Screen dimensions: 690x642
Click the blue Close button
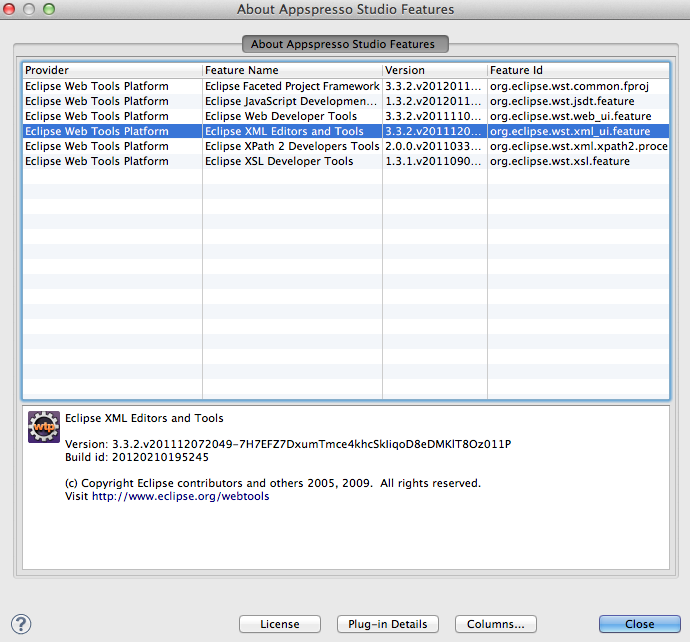pyautogui.click(x=639, y=624)
